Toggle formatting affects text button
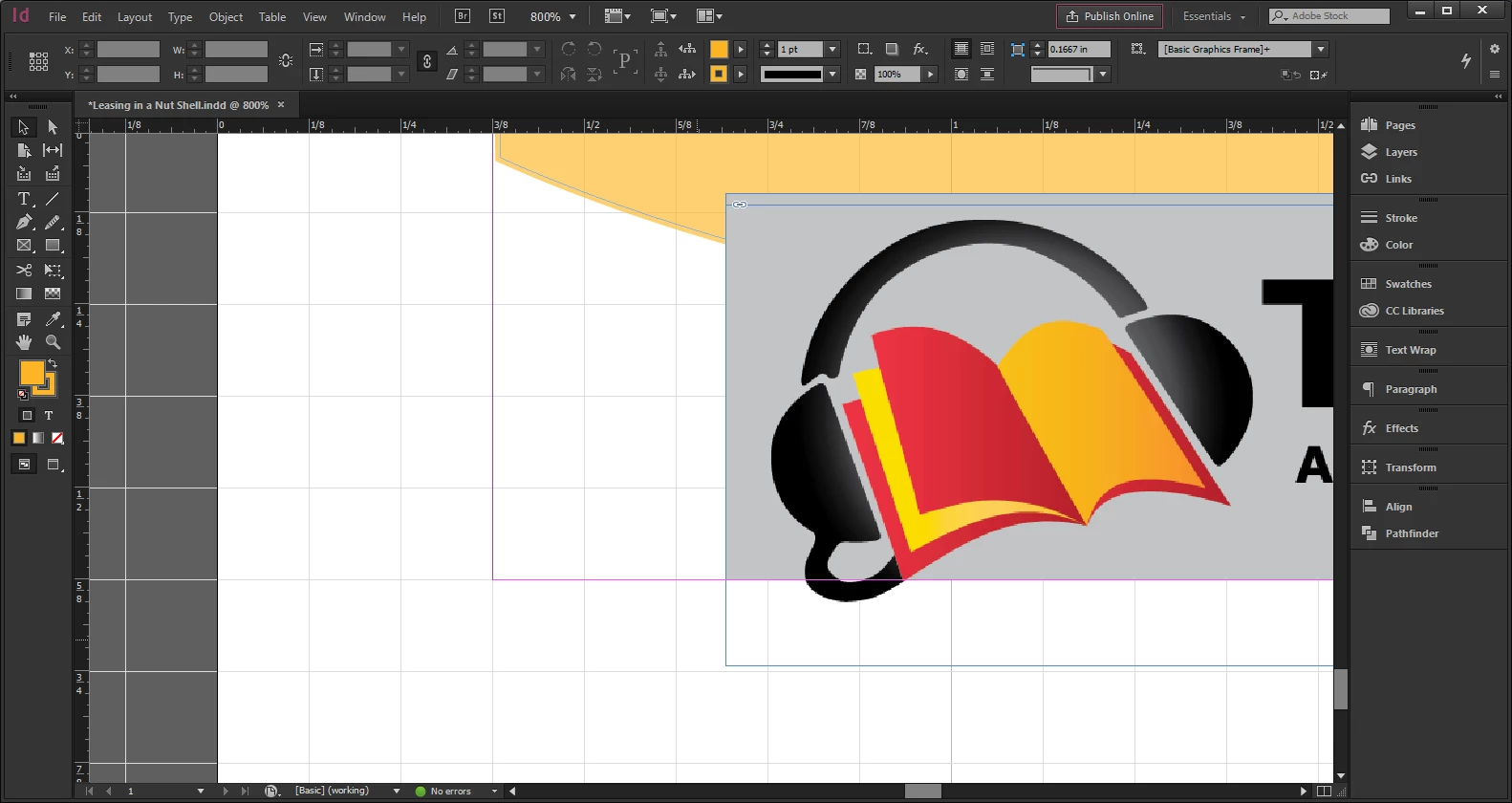Screen dimensions: 1512x803 [x=49, y=416]
